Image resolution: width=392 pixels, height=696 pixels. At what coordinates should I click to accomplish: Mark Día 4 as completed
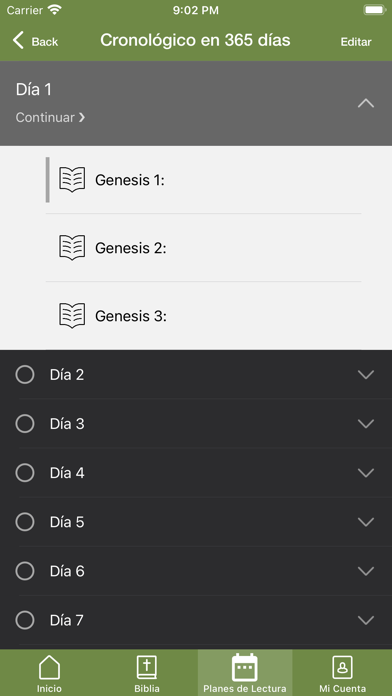click(x=25, y=473)
